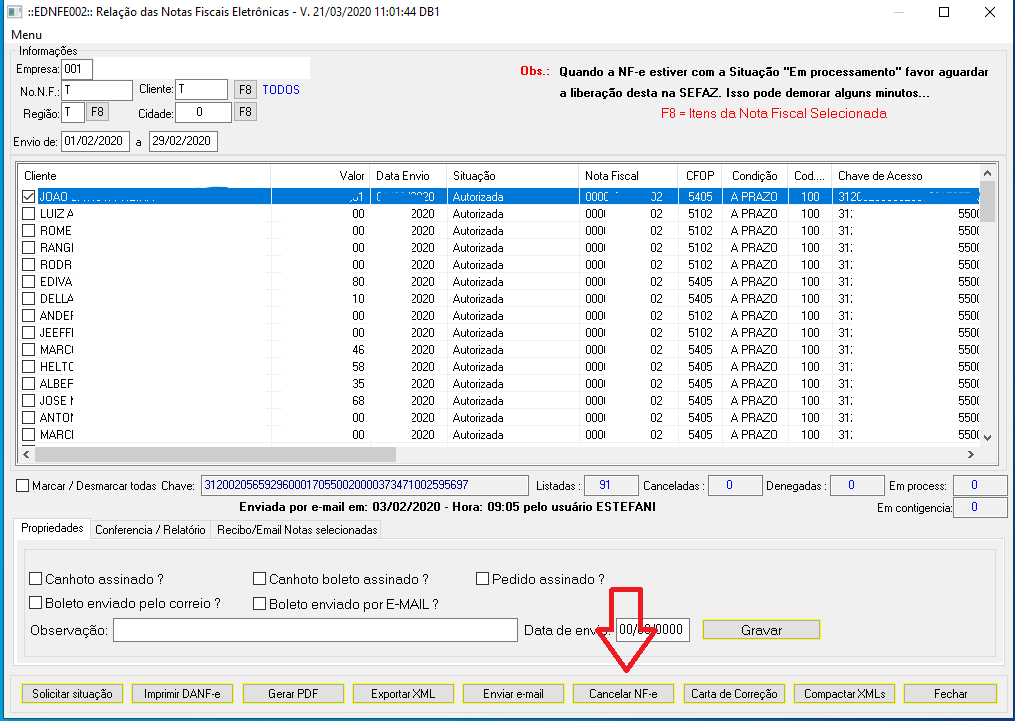Image resolution: width=1015 pixels, height=721 pixels.
Task: Export XML using Exportar XML button
Action: (x=402, y=693)
